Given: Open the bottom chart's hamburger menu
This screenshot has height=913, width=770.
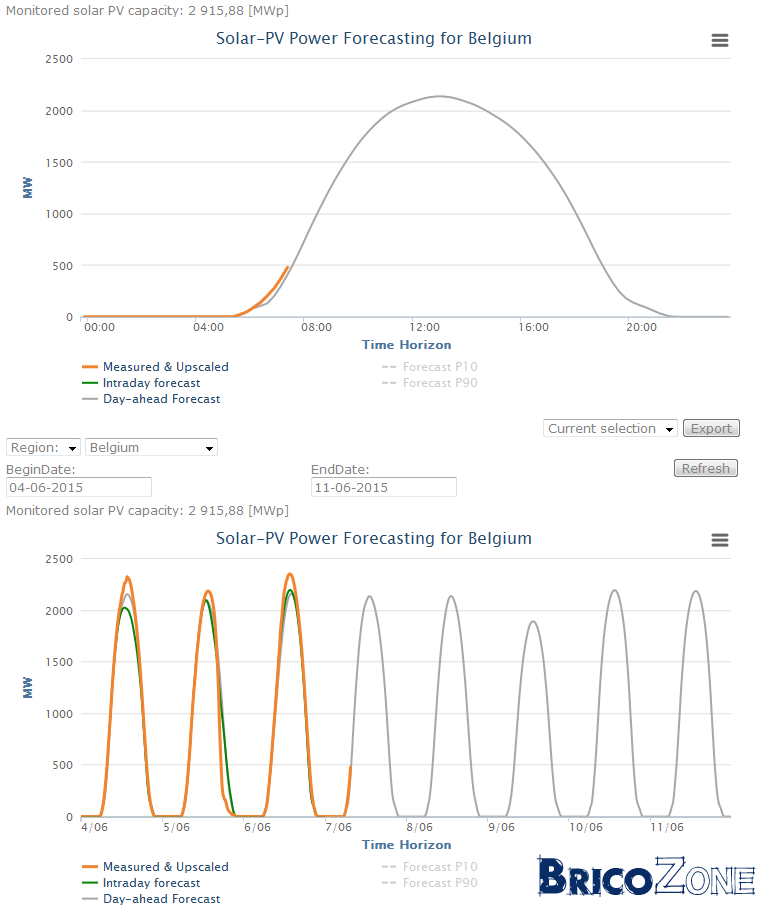Looking at the screenshot, I should tap(720, 540).
